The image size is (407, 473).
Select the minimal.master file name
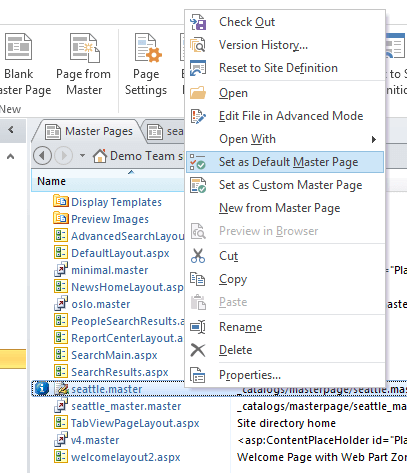pos(110,270)
